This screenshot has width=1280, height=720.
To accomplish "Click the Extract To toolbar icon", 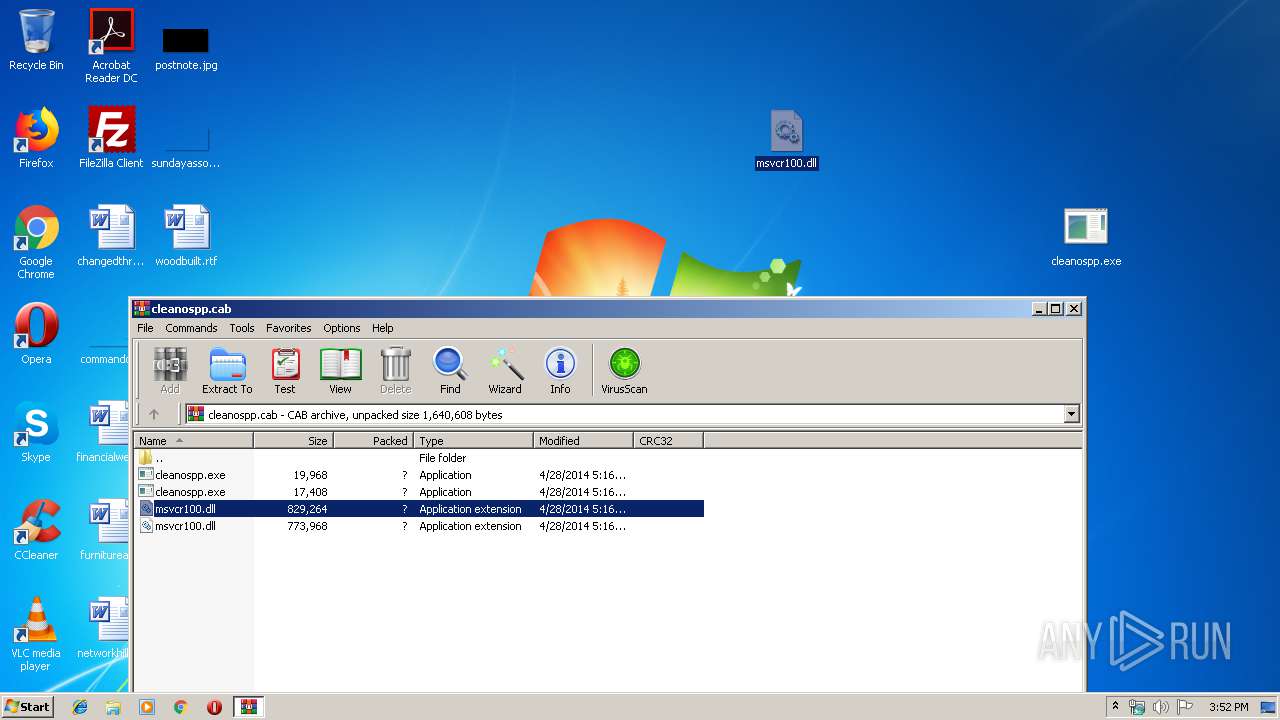I will point(227,370).
